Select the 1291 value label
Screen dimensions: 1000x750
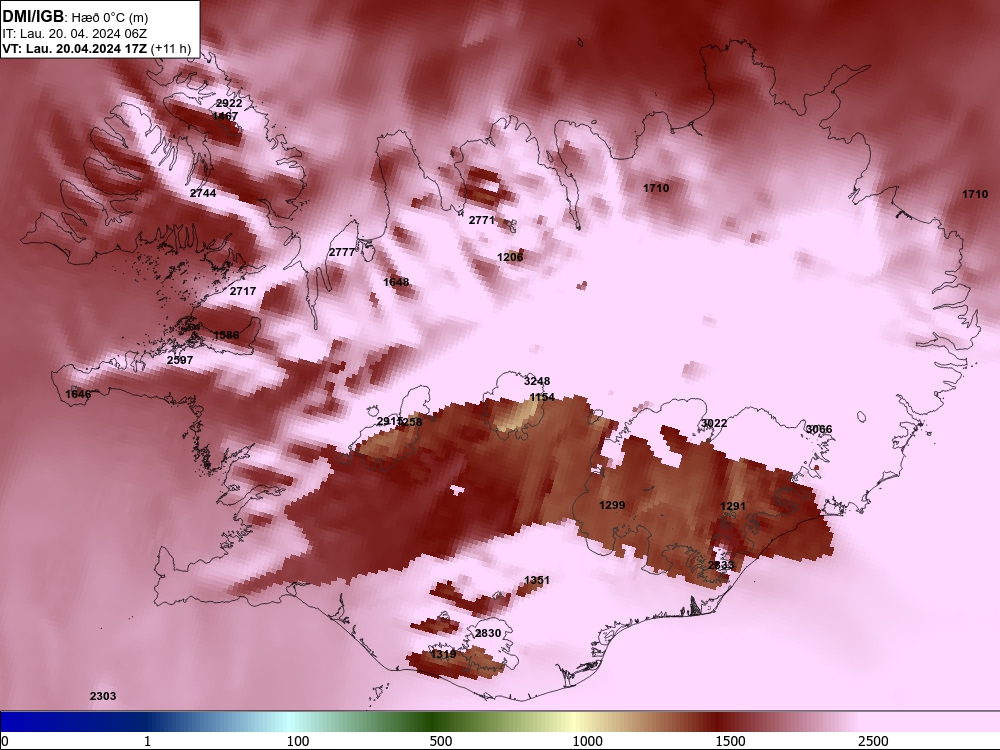tap(733, 506)
